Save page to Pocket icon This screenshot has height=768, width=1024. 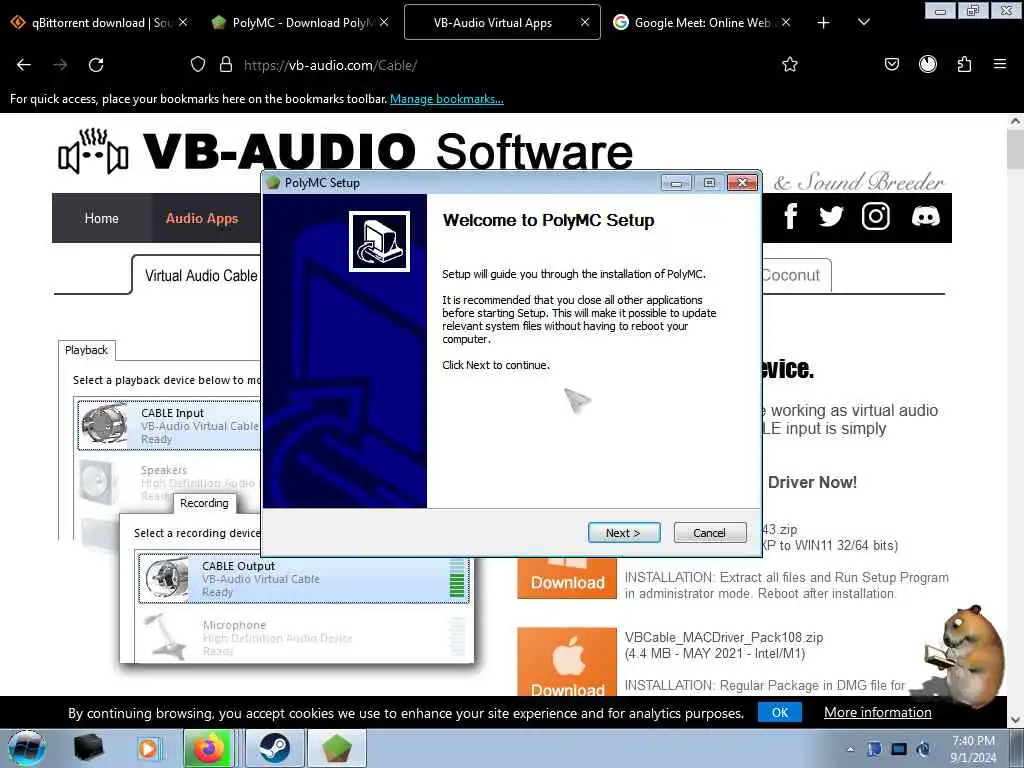point(891,64)
